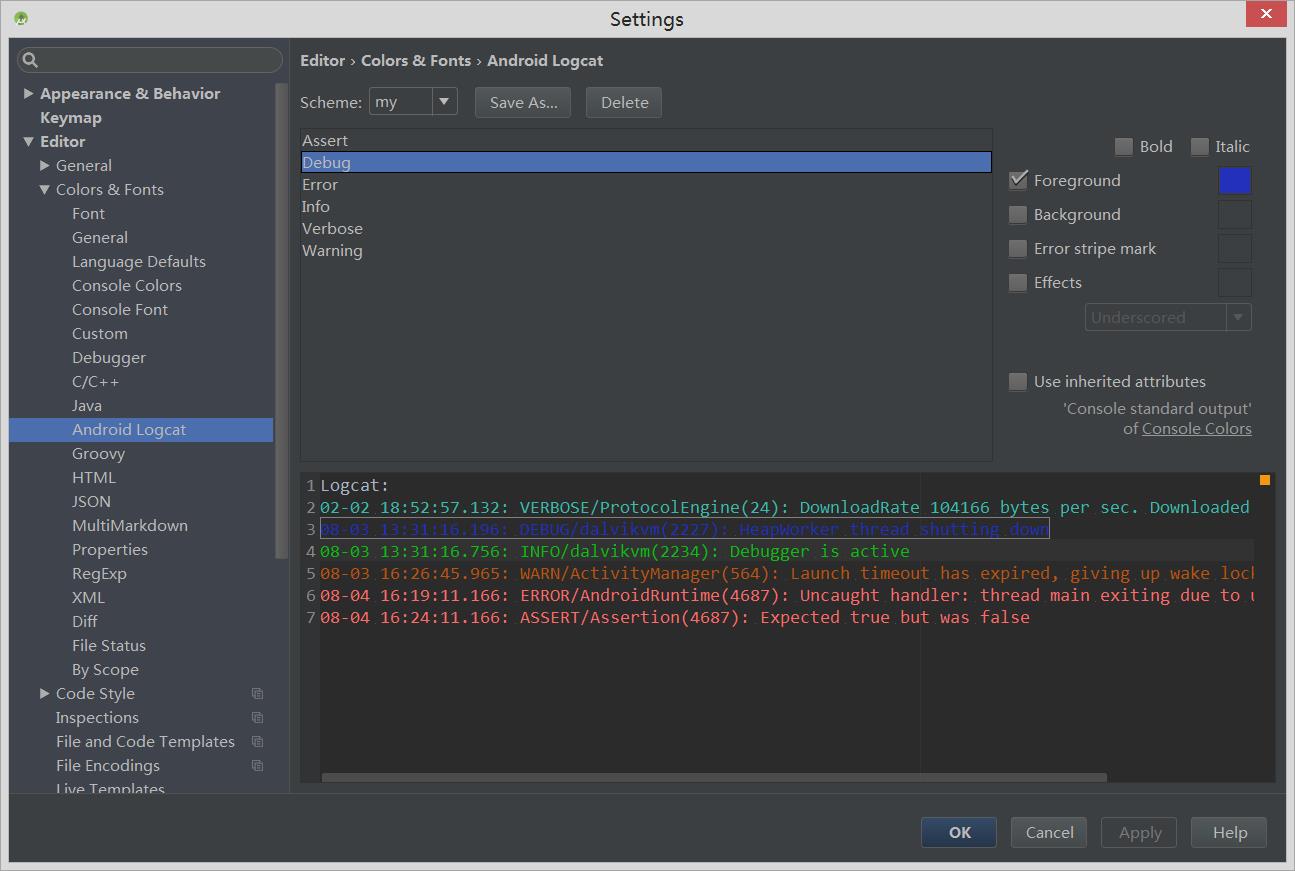Select Verbose in the attributes list

(646, 229)
